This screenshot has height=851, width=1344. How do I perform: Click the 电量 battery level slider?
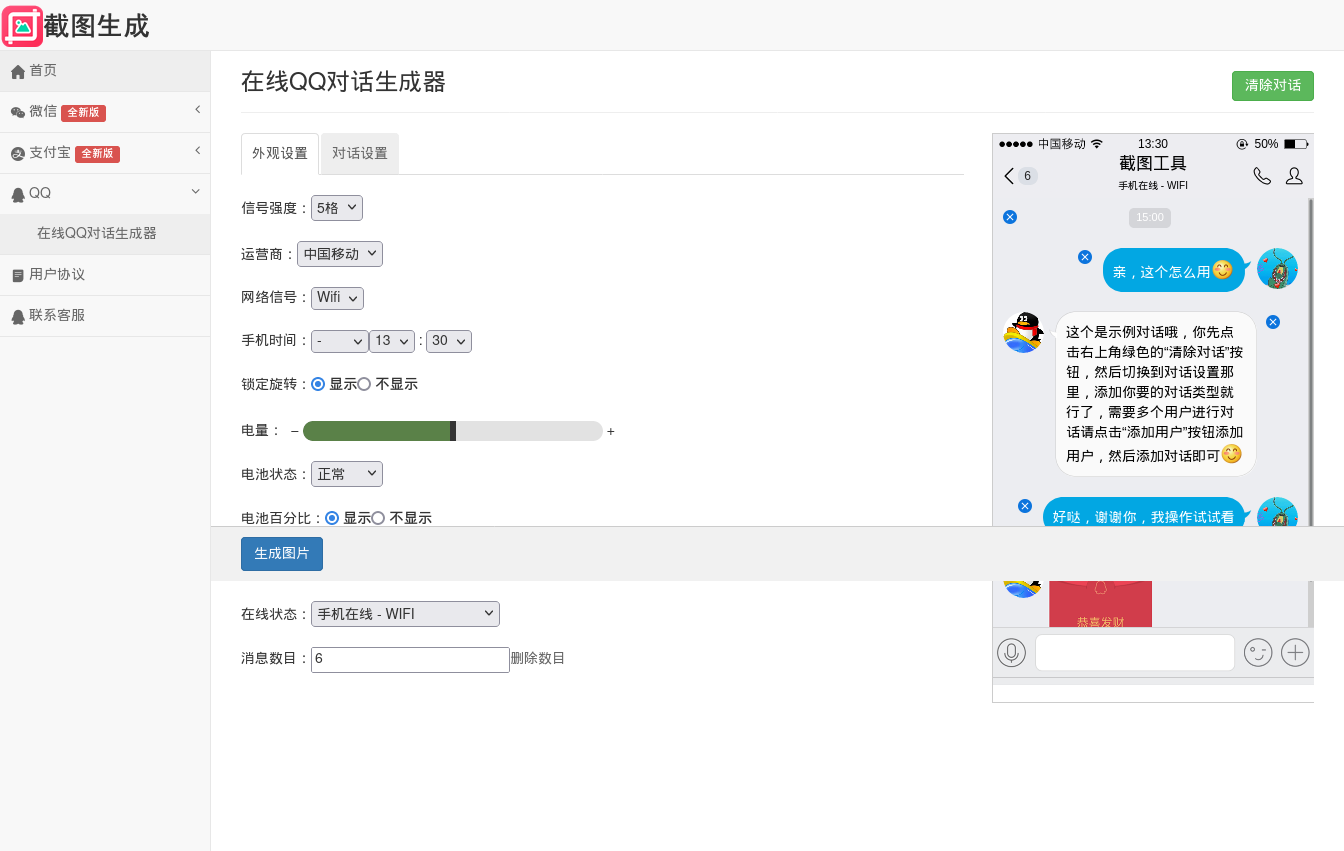(453, 431)
